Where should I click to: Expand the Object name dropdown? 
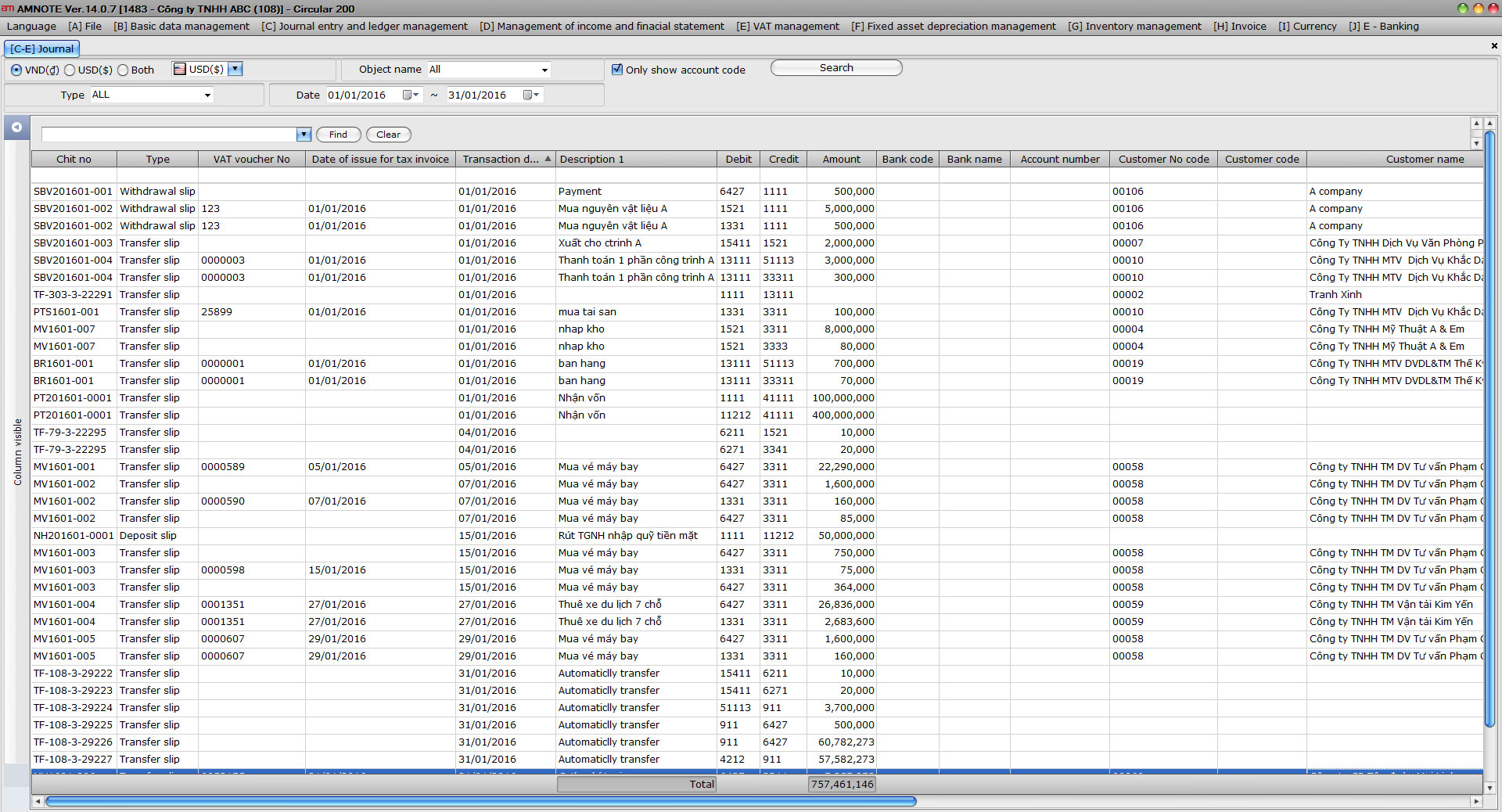coord(544,70)
